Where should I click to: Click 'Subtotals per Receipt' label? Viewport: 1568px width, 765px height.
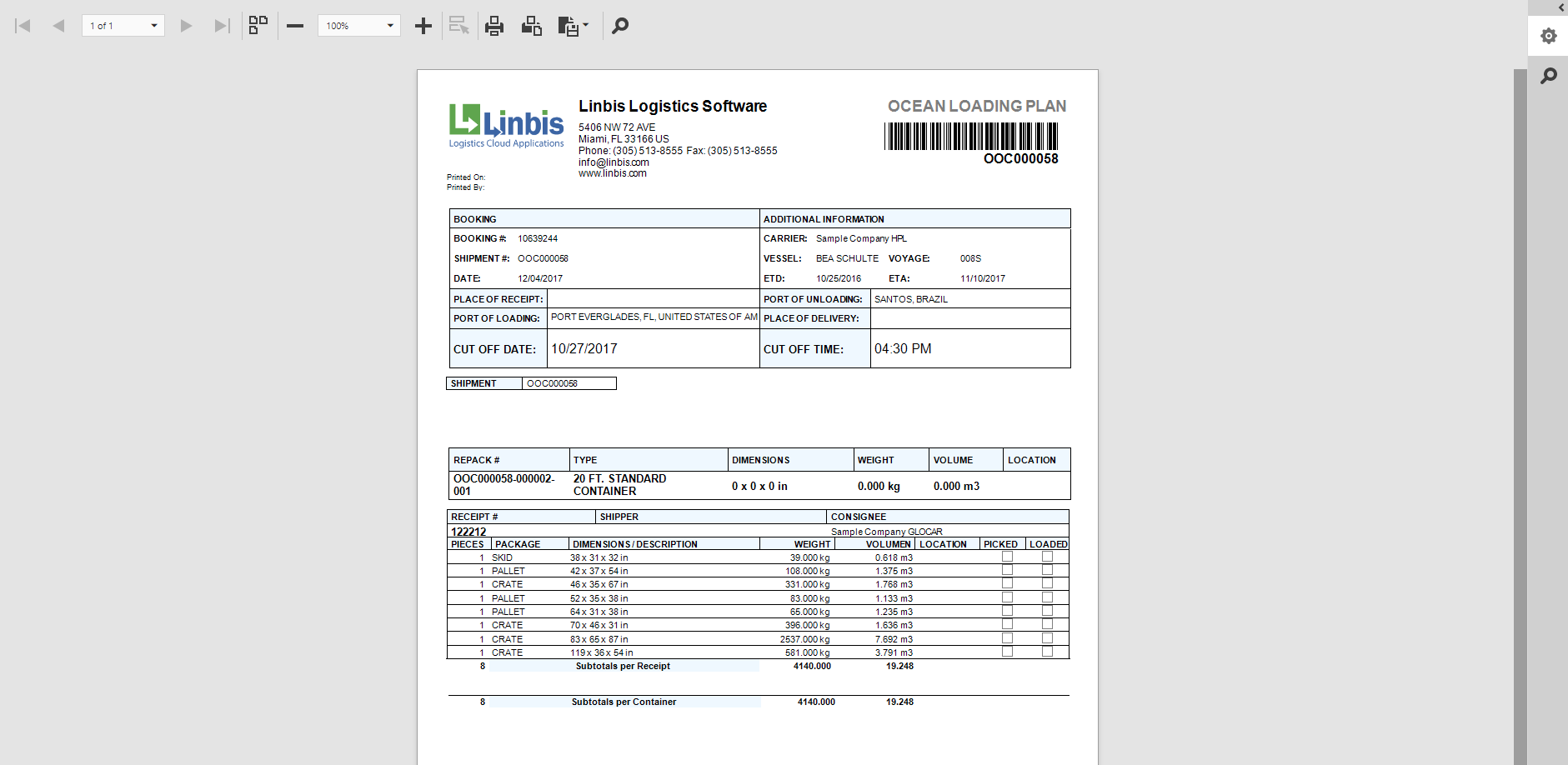[x=623, y=666]
